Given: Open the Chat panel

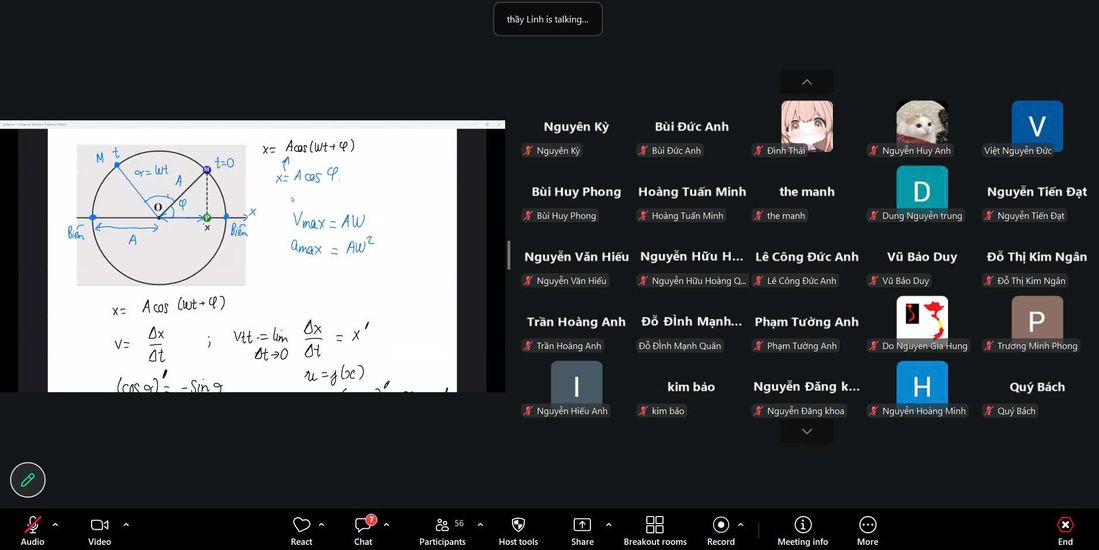Looking at the screenshot, I should point(363,530).
